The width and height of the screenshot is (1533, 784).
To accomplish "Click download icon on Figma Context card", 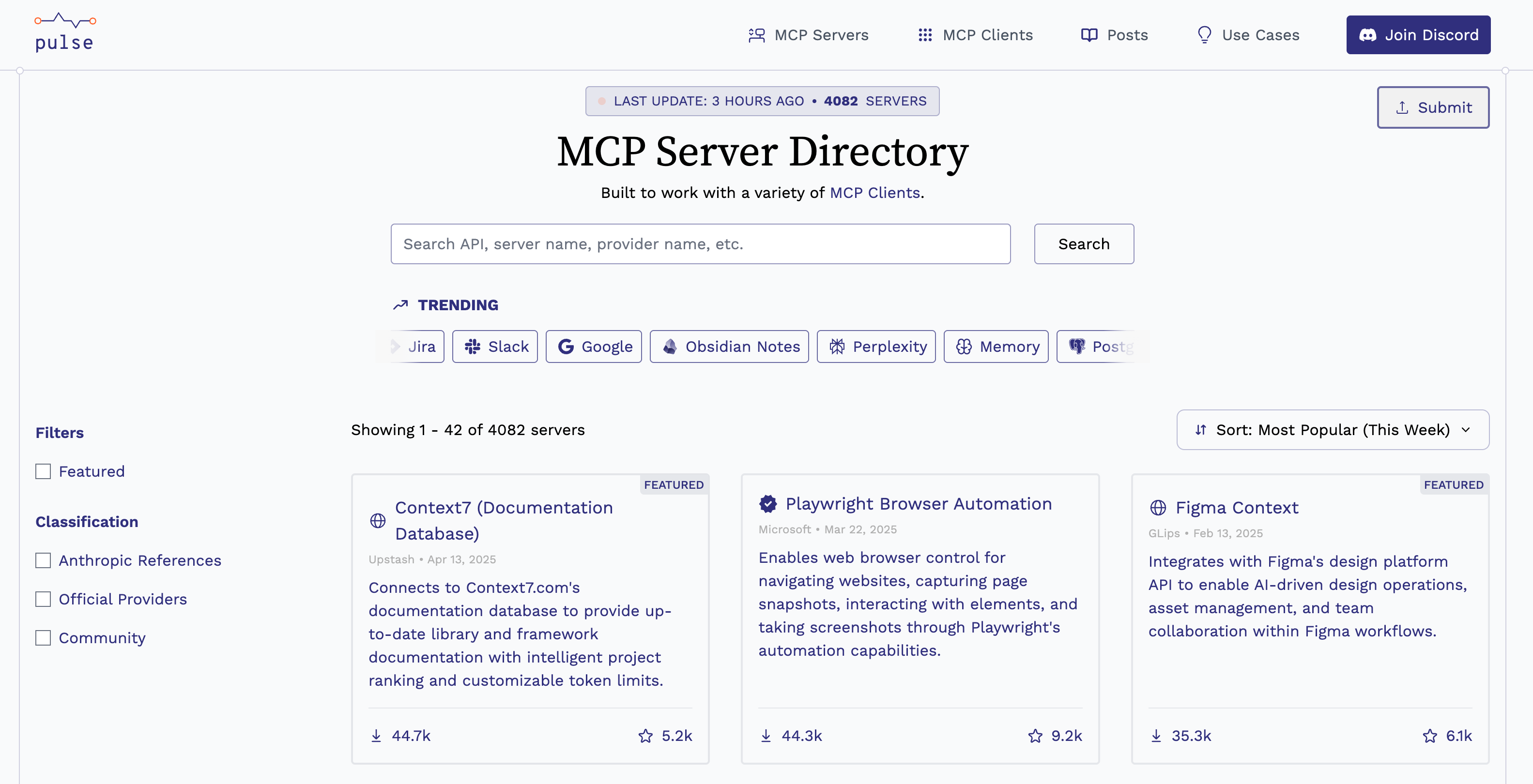I will (1156, 736).
